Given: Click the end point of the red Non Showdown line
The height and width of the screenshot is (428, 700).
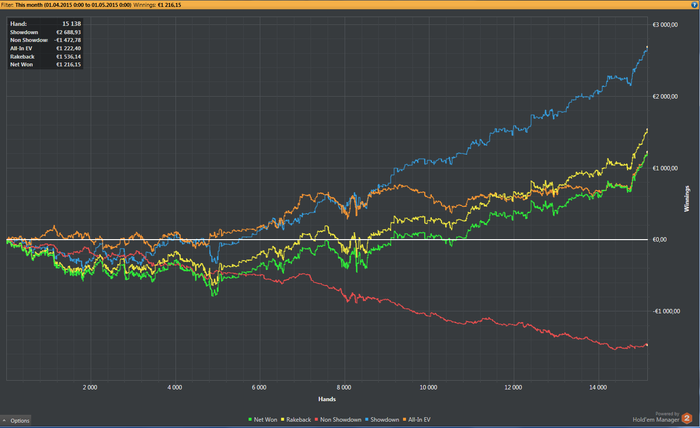Looking at the screenshot, I should [x=647, y=345].
